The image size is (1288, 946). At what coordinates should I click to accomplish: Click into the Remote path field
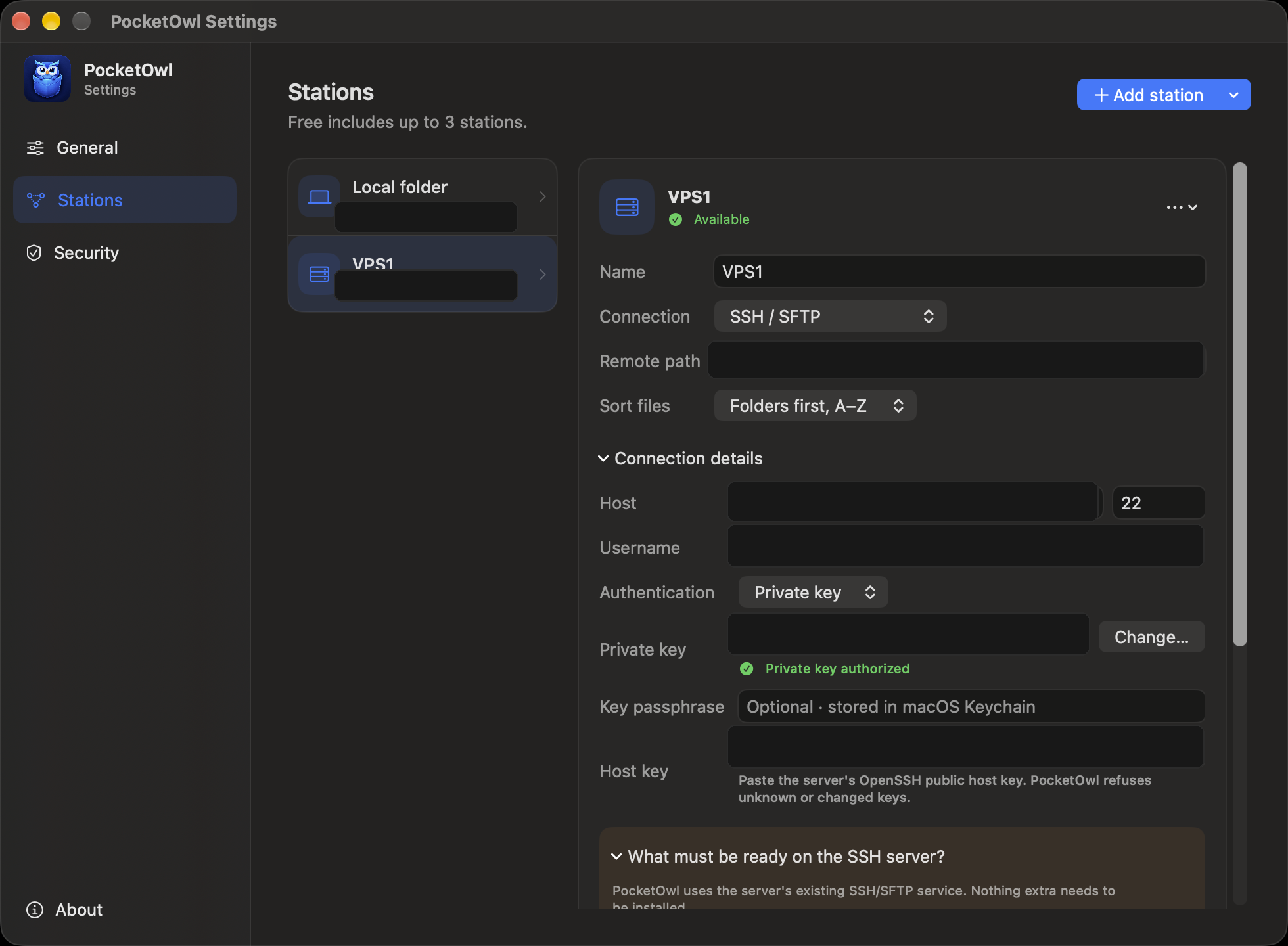(956, 360)
